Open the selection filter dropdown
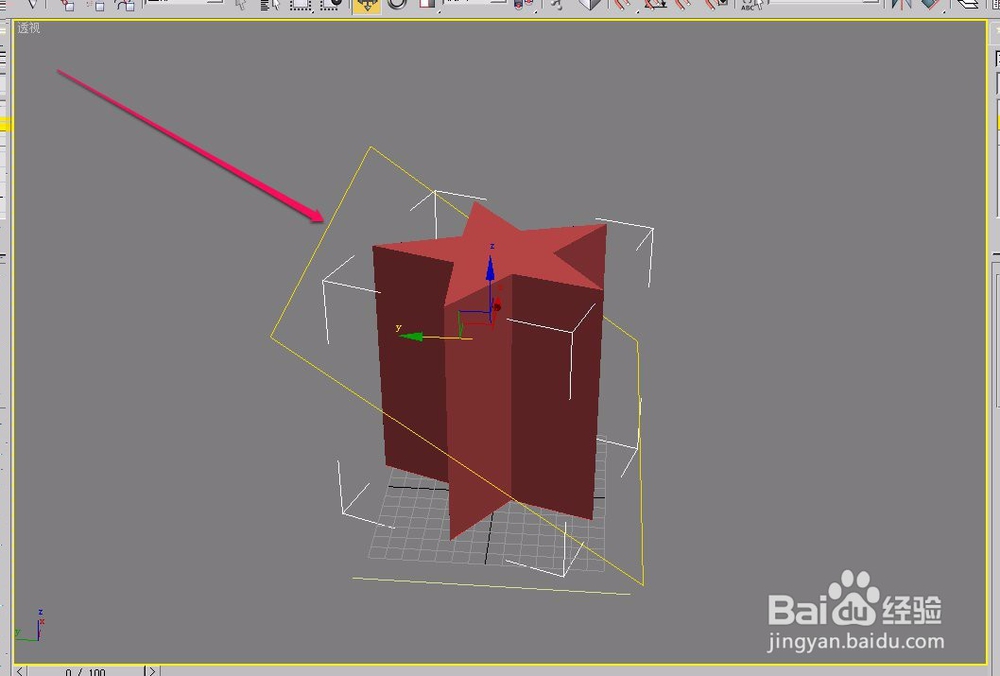This screenshot has height=676, width=1000. [x=190, y=6]
